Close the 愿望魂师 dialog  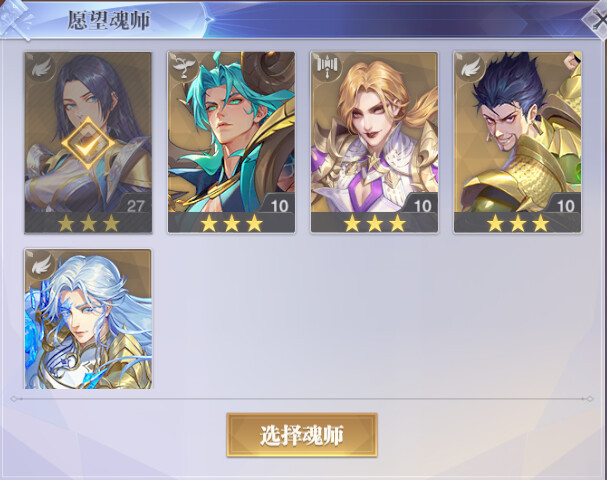point(597,20)
